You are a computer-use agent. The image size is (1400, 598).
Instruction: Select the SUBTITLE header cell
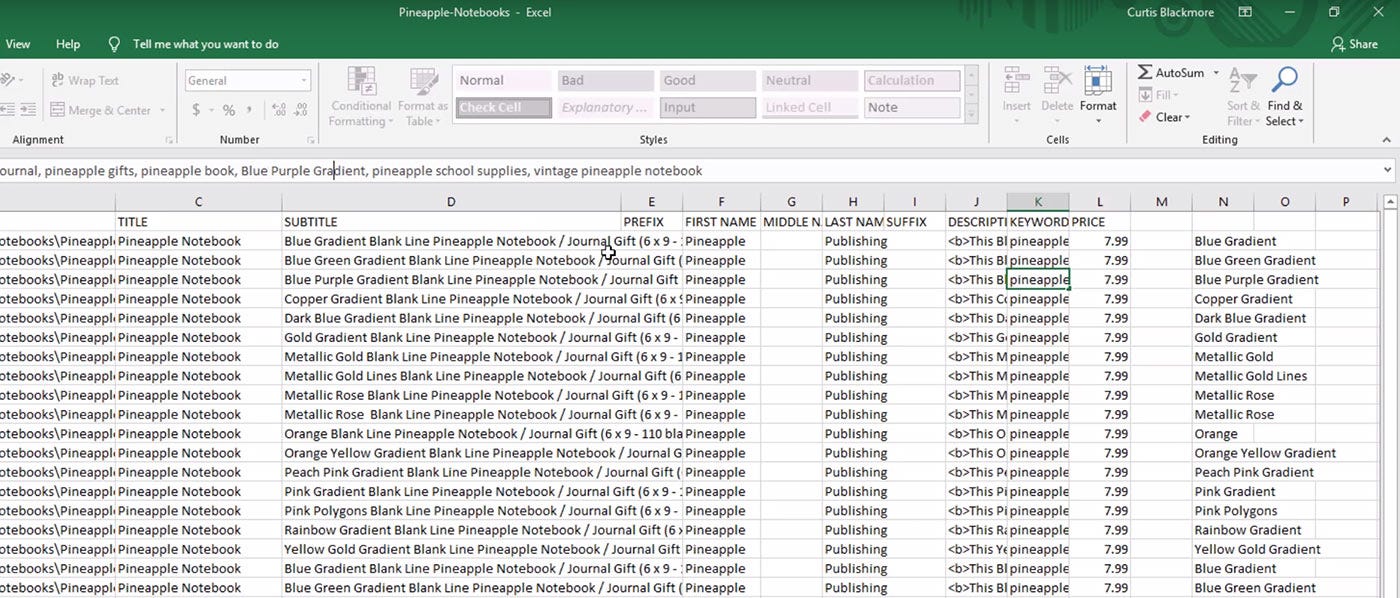(451, 222)
